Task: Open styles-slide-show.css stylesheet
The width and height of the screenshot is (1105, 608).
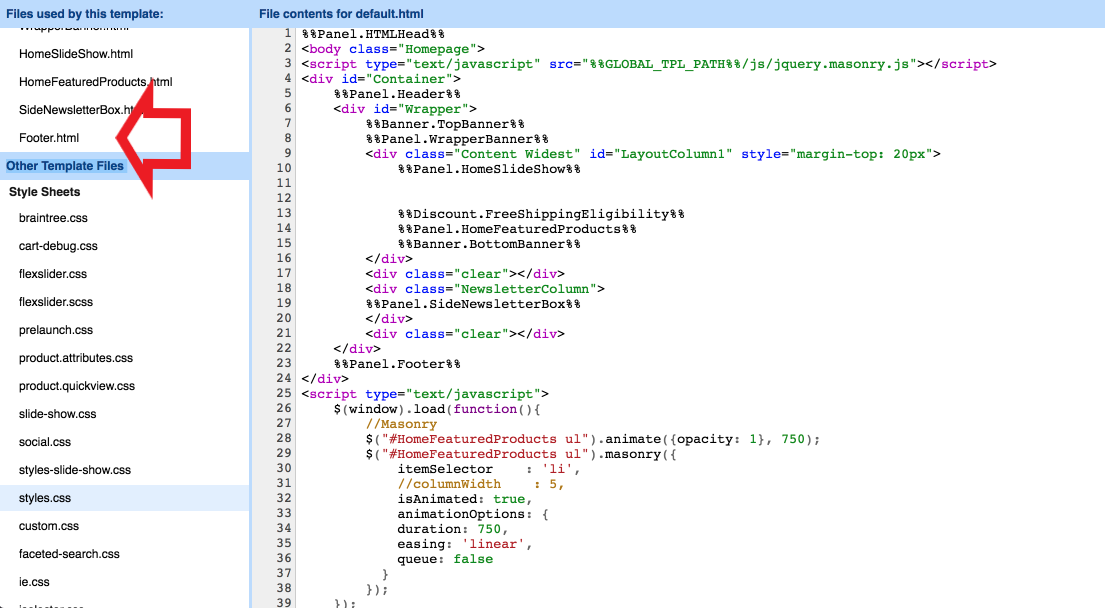Action: coord(75,470)
